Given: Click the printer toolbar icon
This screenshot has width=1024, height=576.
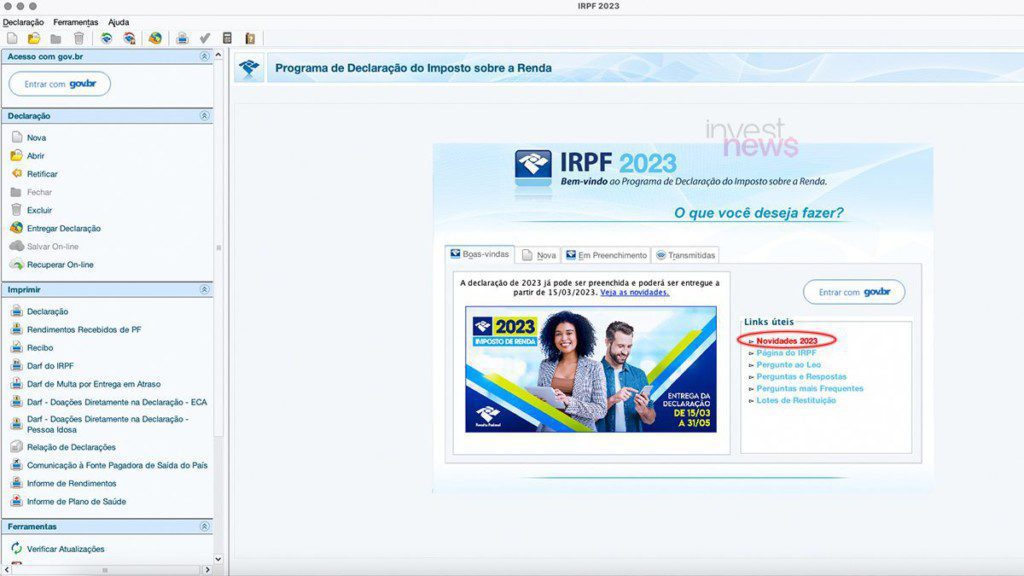Looking at the screenshot, I should tap(183, 39).
